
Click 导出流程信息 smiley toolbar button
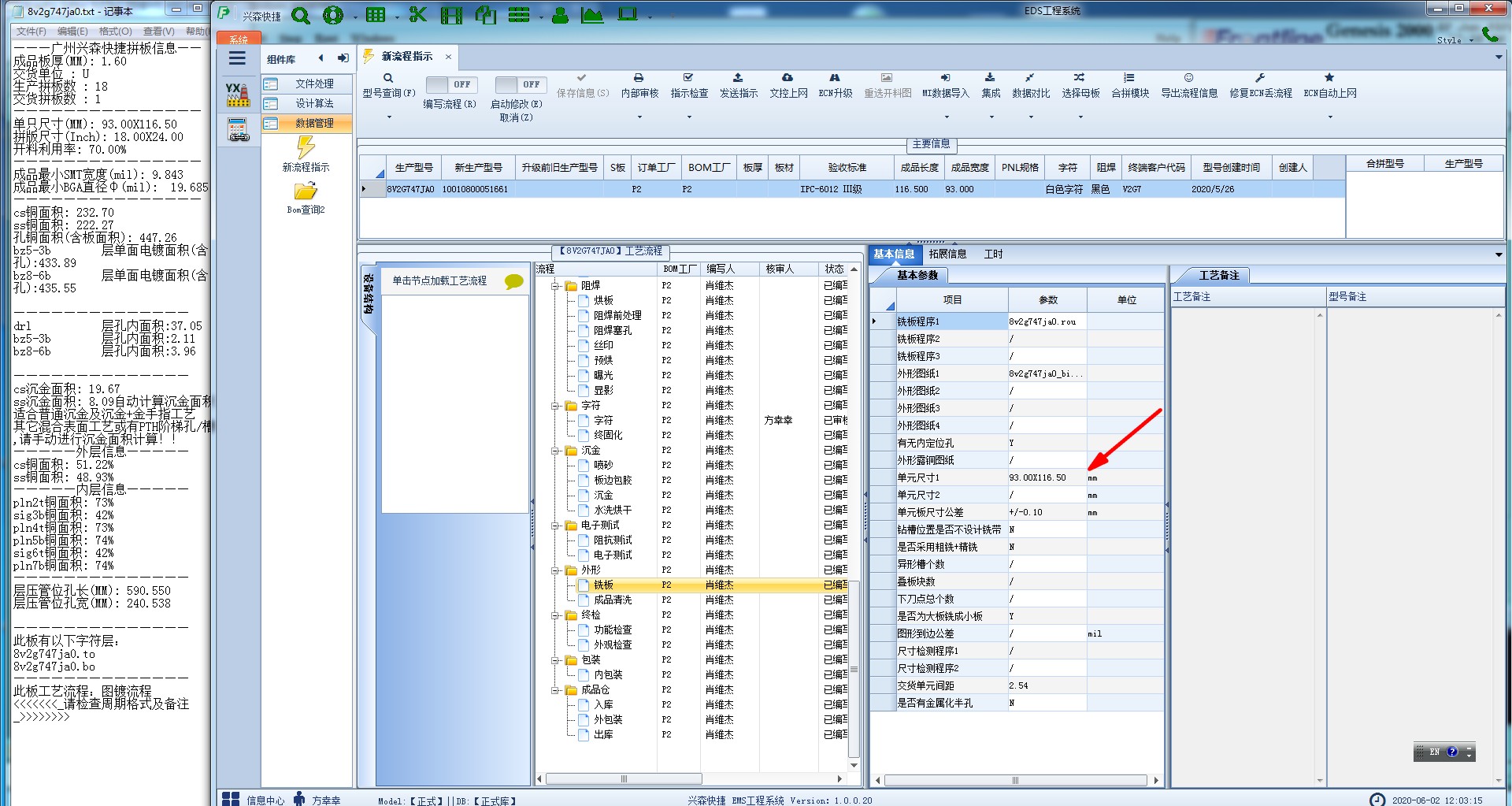point(1188,86)
